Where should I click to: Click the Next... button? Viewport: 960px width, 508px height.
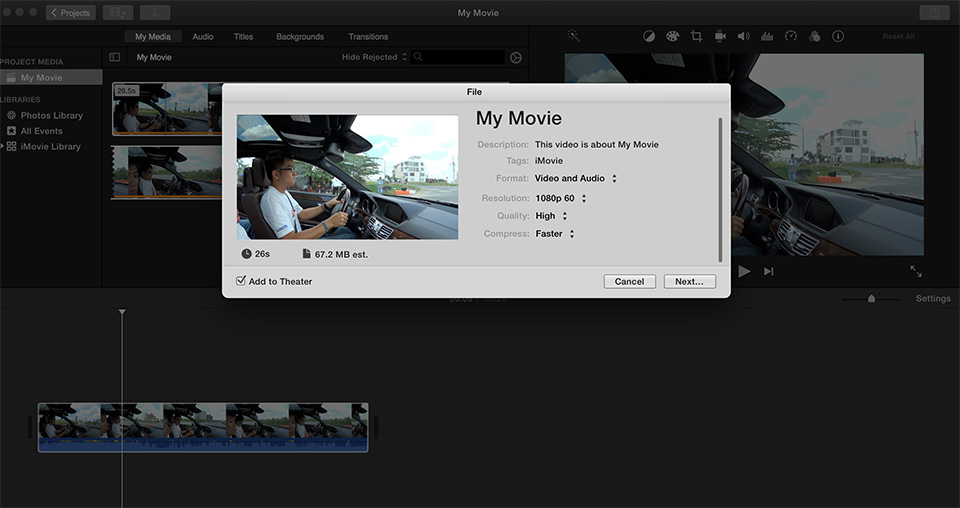pos(689,282)
